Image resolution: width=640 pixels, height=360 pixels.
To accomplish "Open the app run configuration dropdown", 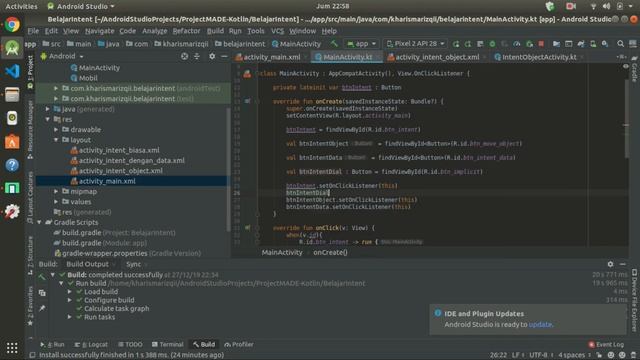I will click(x=361, y=44).
